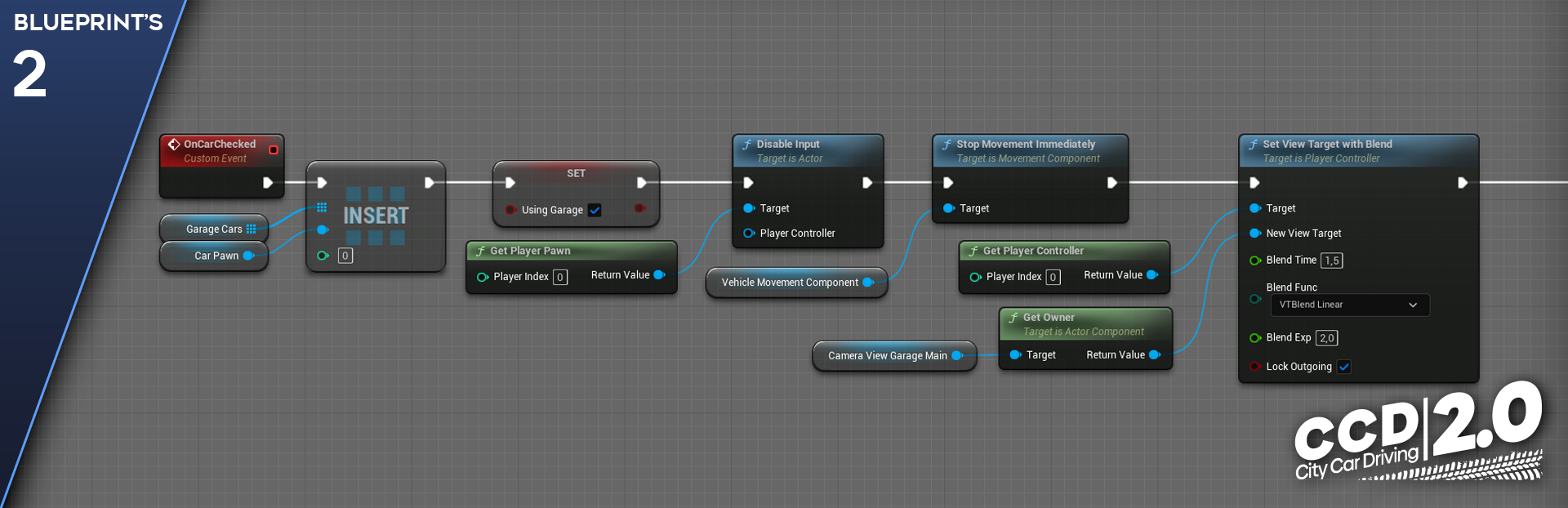Click the Garage Cars array output pin
This screenshot has width=1568, height=508.
pyautogui.click(x=252, y=229)
